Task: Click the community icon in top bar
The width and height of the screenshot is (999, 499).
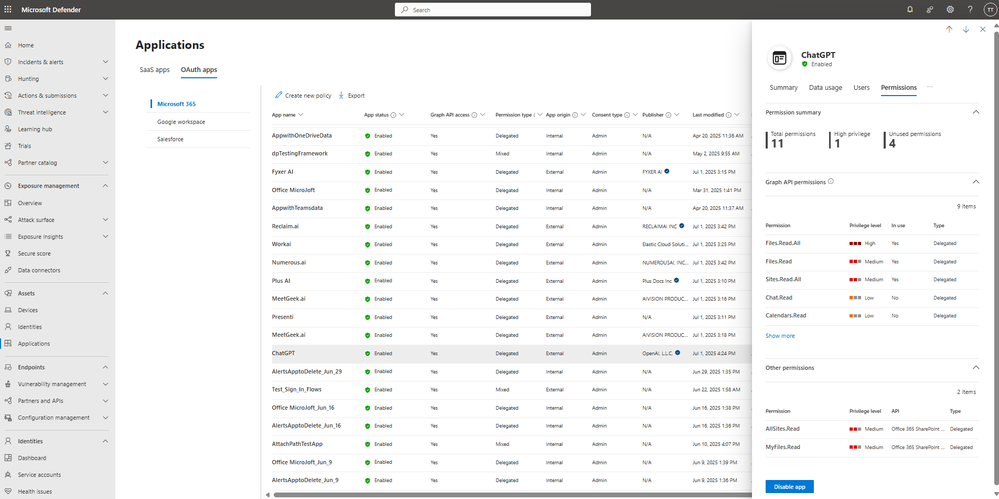Action: [x=930, y=10]
